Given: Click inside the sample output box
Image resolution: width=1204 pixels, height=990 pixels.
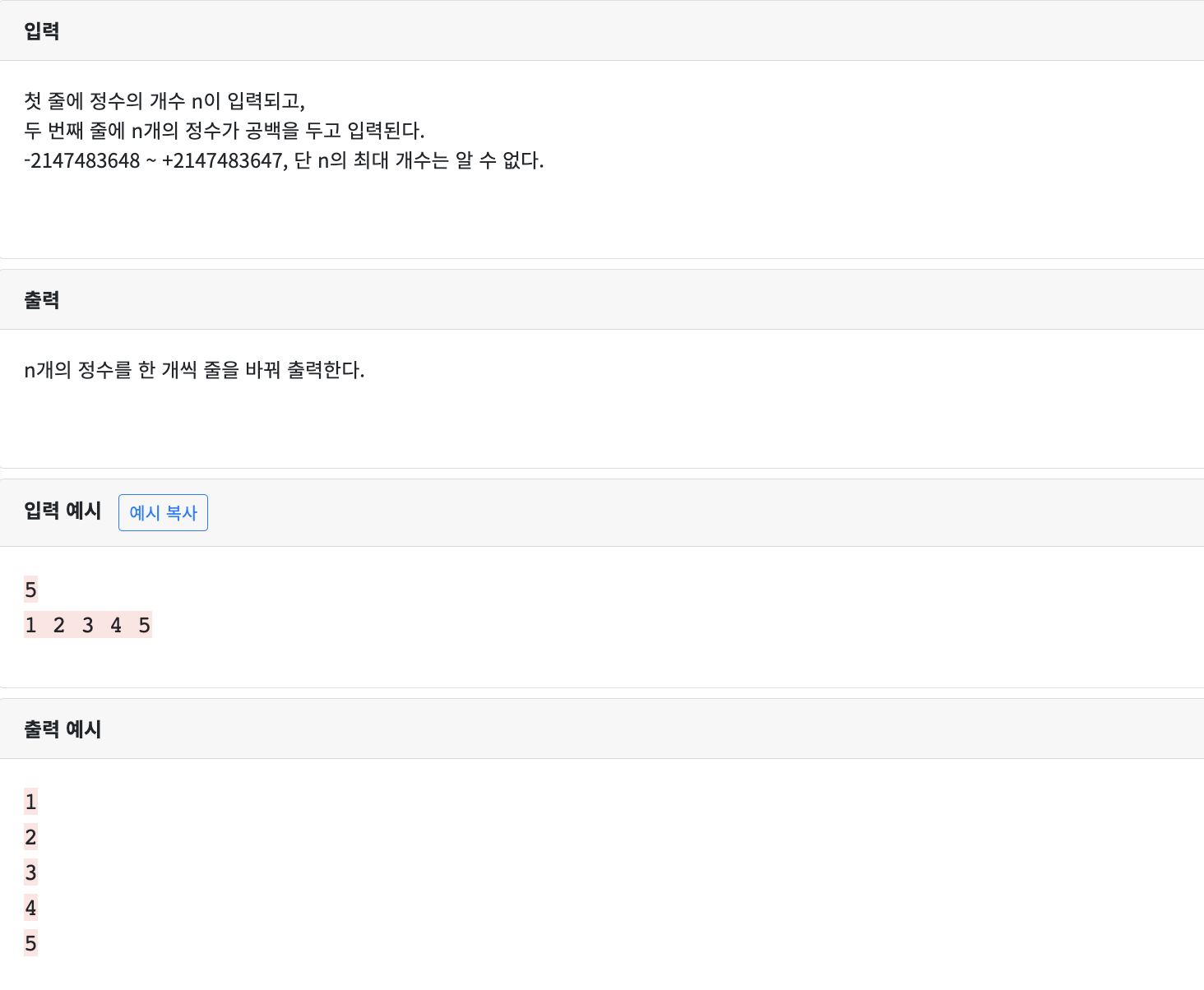Looking at the screenshot, I should [493, 872].
